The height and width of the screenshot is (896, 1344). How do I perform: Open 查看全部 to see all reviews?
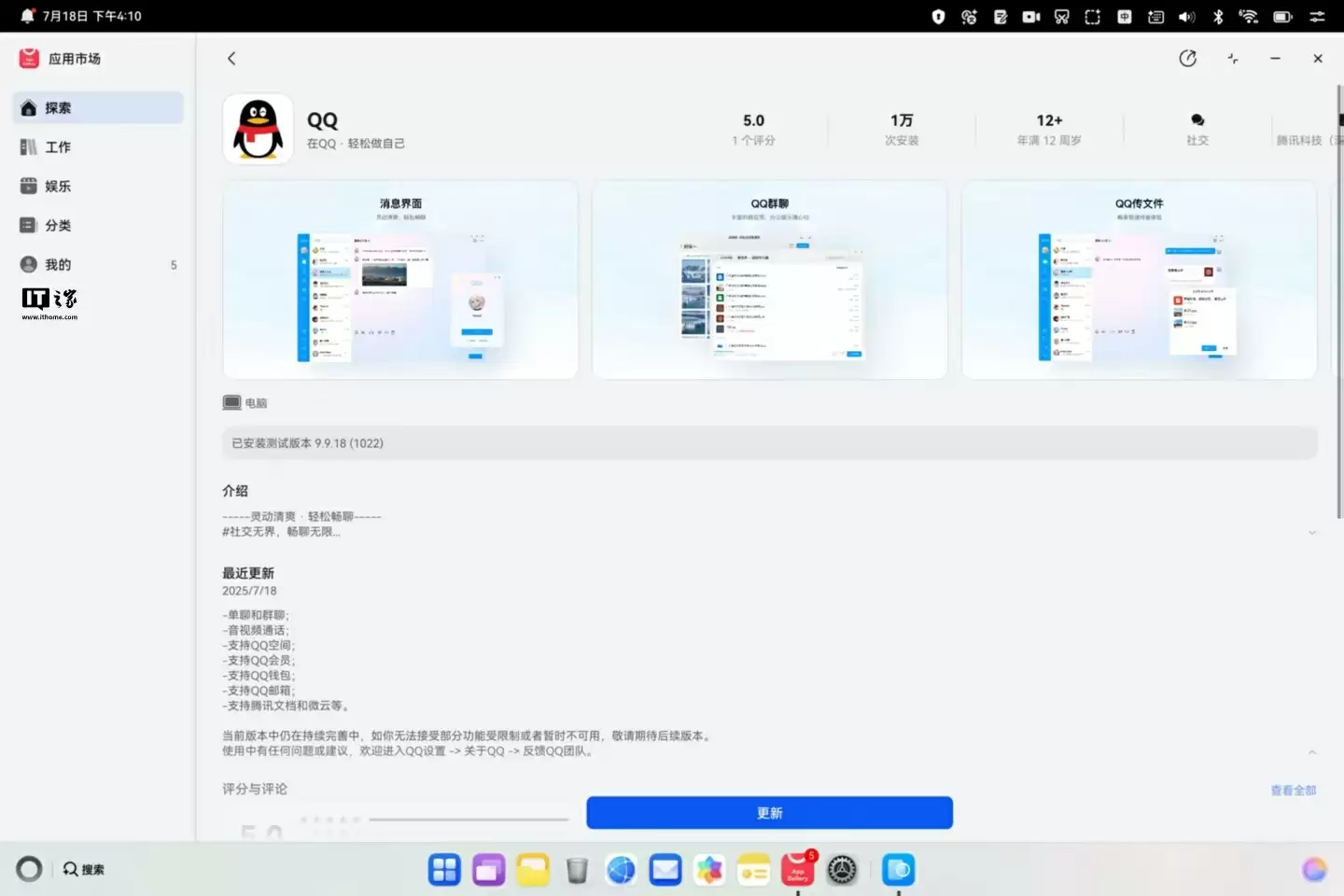(x=1295, y=790)
